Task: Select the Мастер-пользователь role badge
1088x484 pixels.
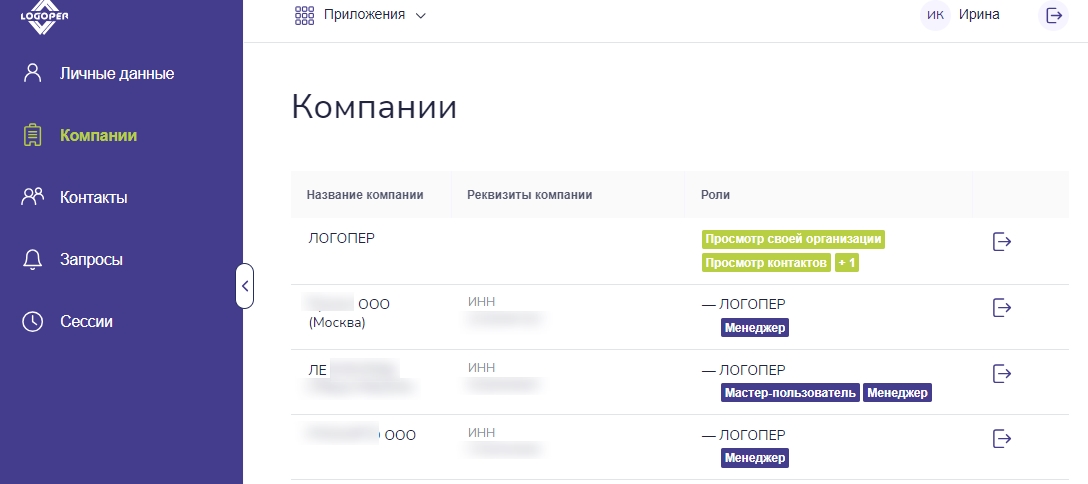Action: tap(790, 393)
